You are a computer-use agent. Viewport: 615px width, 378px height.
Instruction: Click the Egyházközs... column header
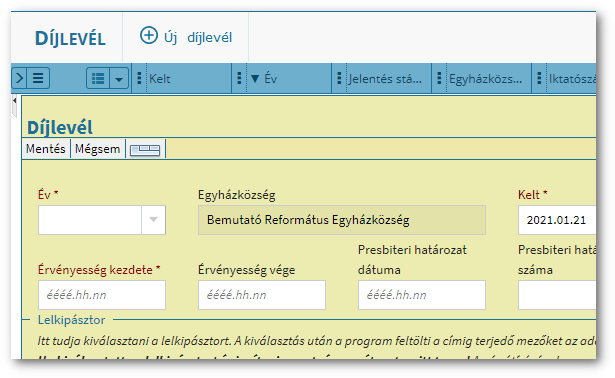pos(486,79)
